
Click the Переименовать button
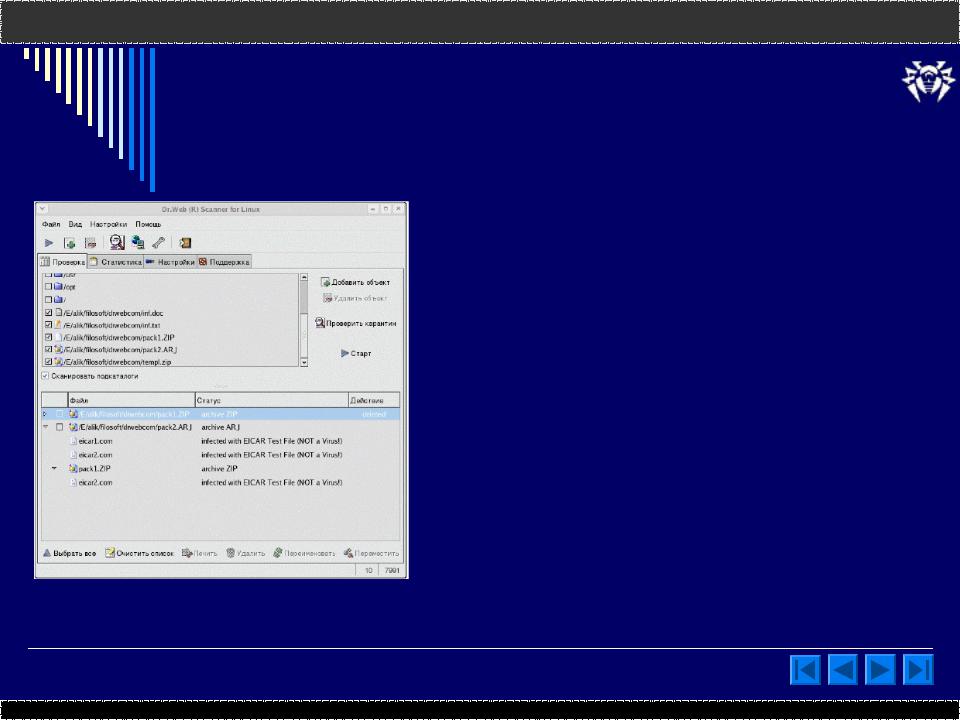(x=304, y=553)
